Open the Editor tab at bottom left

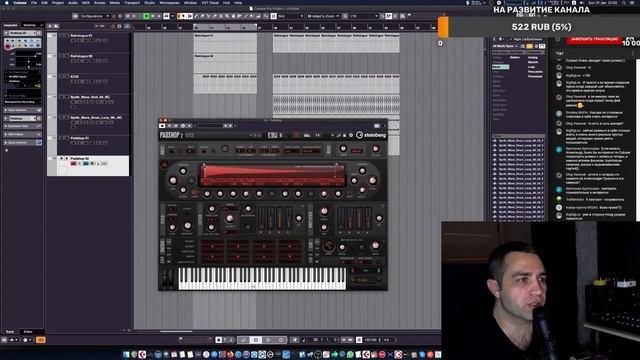tap(28, 331)
